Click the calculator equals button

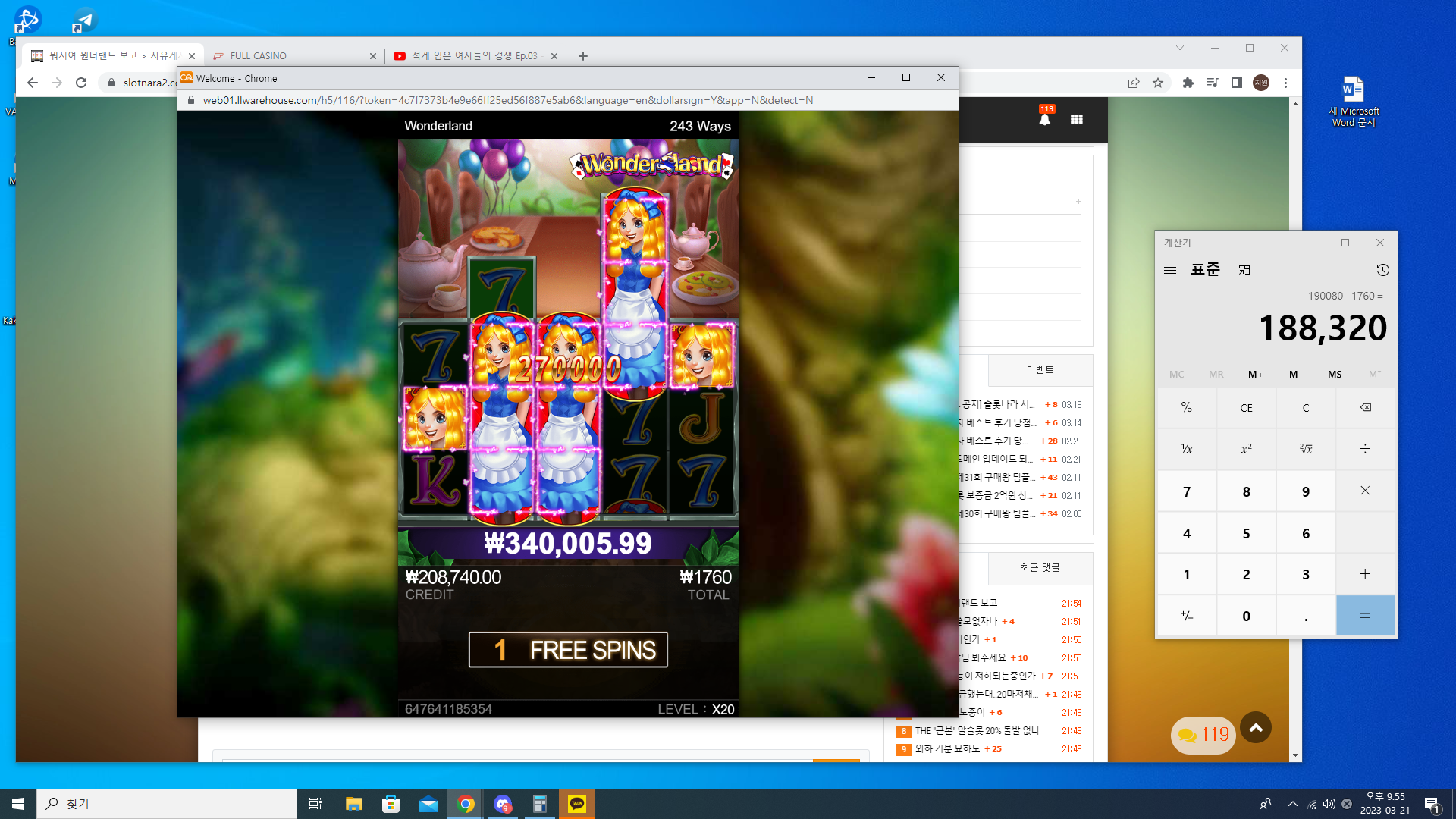point(1365,616)
